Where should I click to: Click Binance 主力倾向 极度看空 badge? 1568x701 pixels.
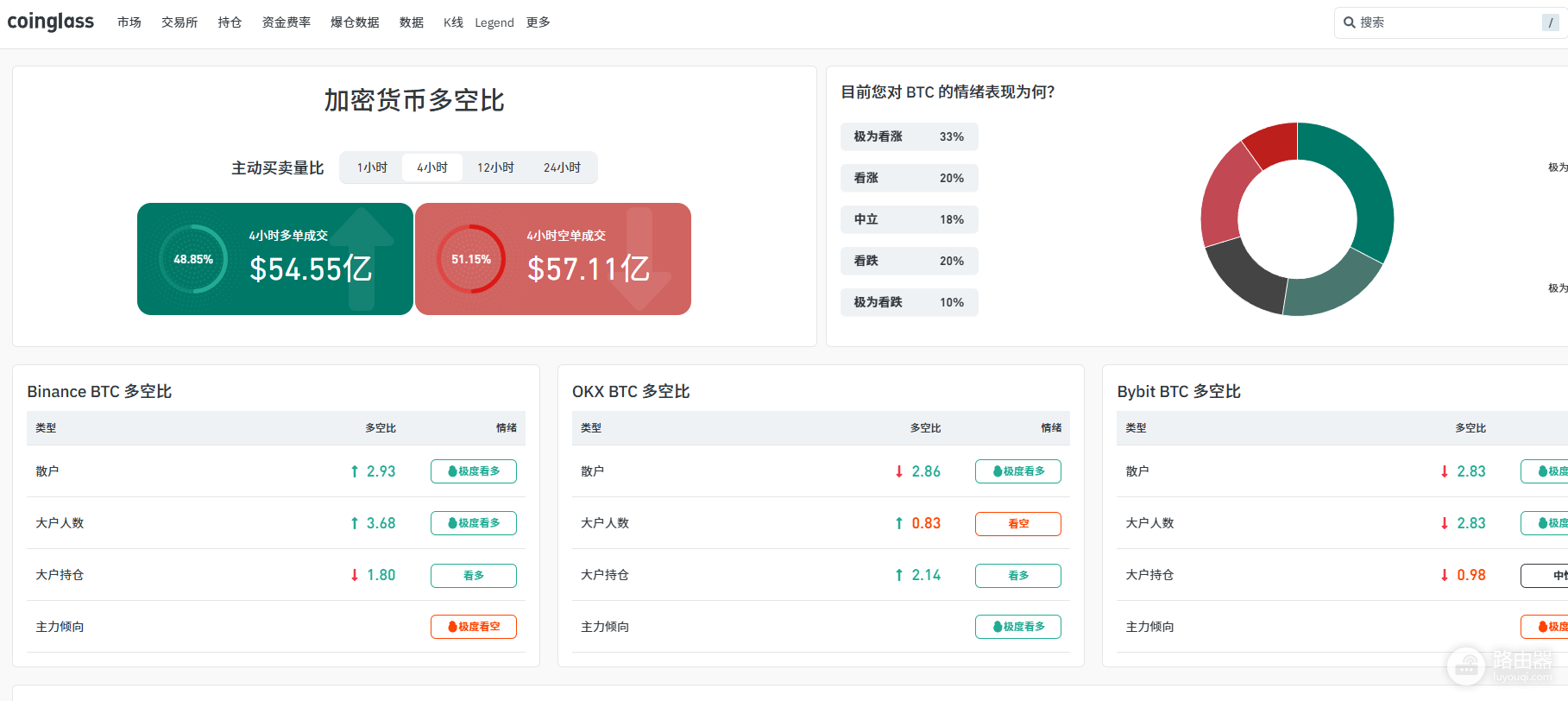[474, 627]
